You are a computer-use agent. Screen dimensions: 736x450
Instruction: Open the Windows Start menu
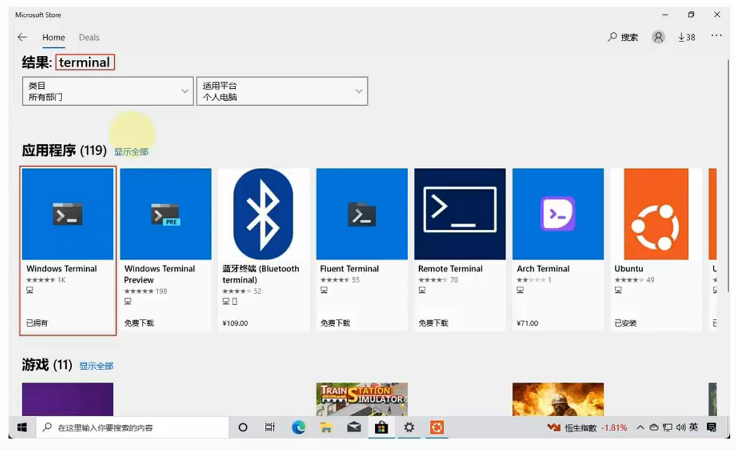22,427
